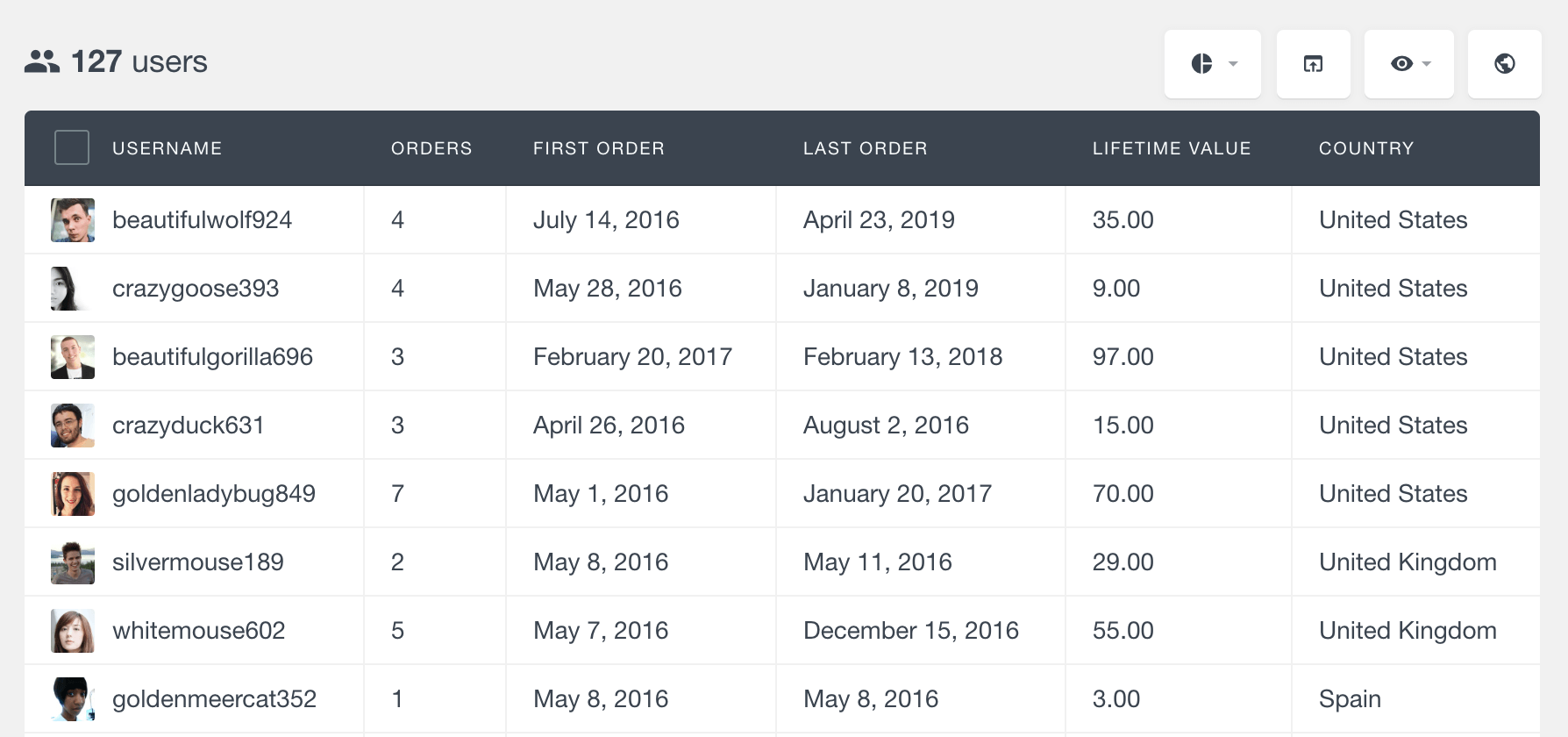Click the export table icon button

[x=1313, y=64]
